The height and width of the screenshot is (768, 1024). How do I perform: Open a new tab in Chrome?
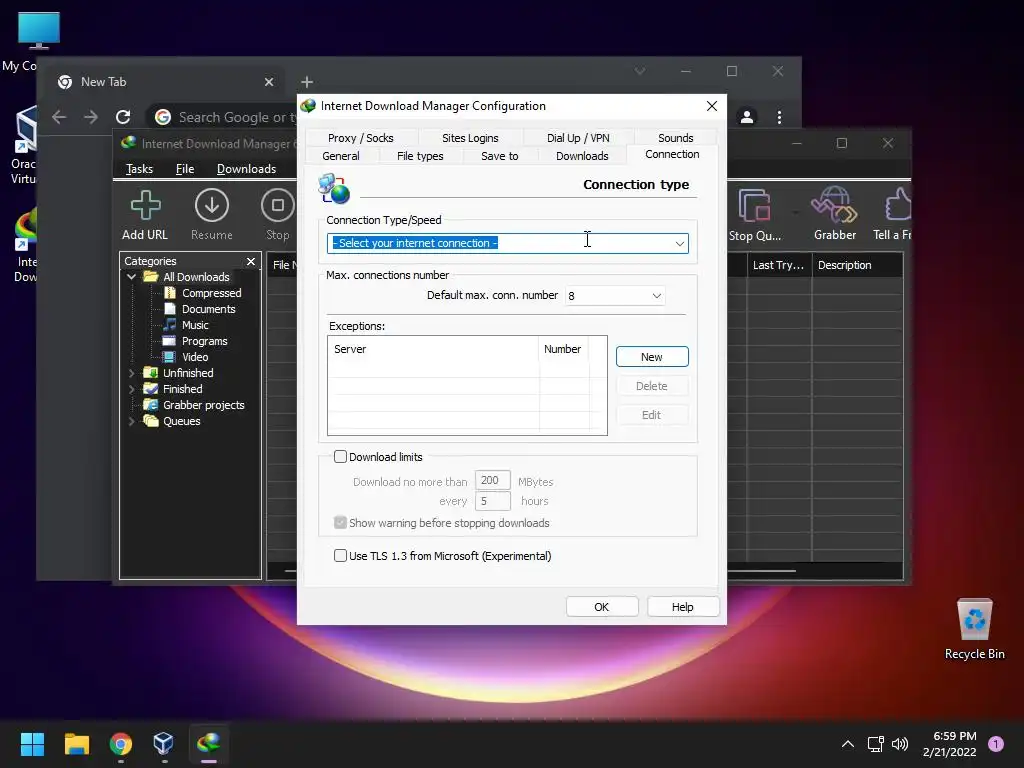pyautogui.click(x=307, y=82)
